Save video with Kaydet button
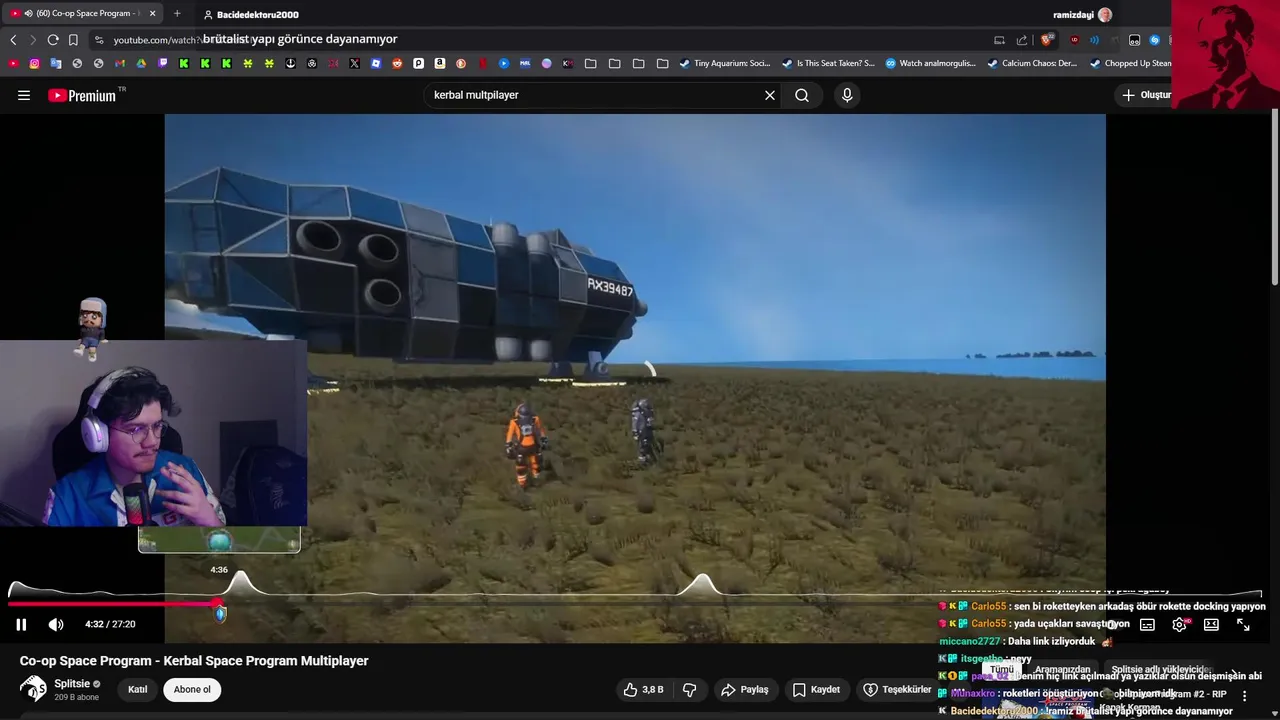This screenshot has width=1280, height=720. point(816,689)
